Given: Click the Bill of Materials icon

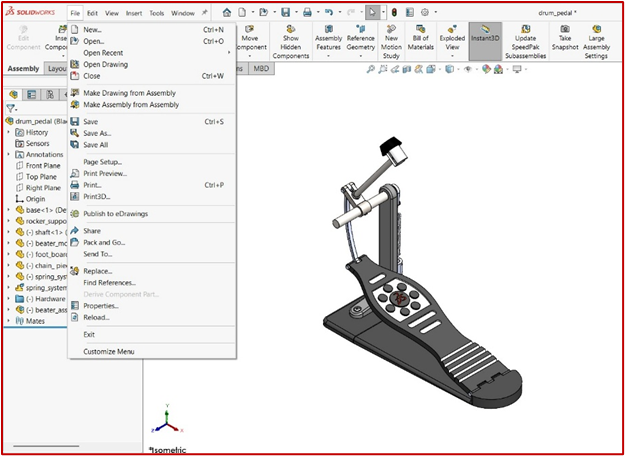Looking at the screenshot, I should (422, 41).
